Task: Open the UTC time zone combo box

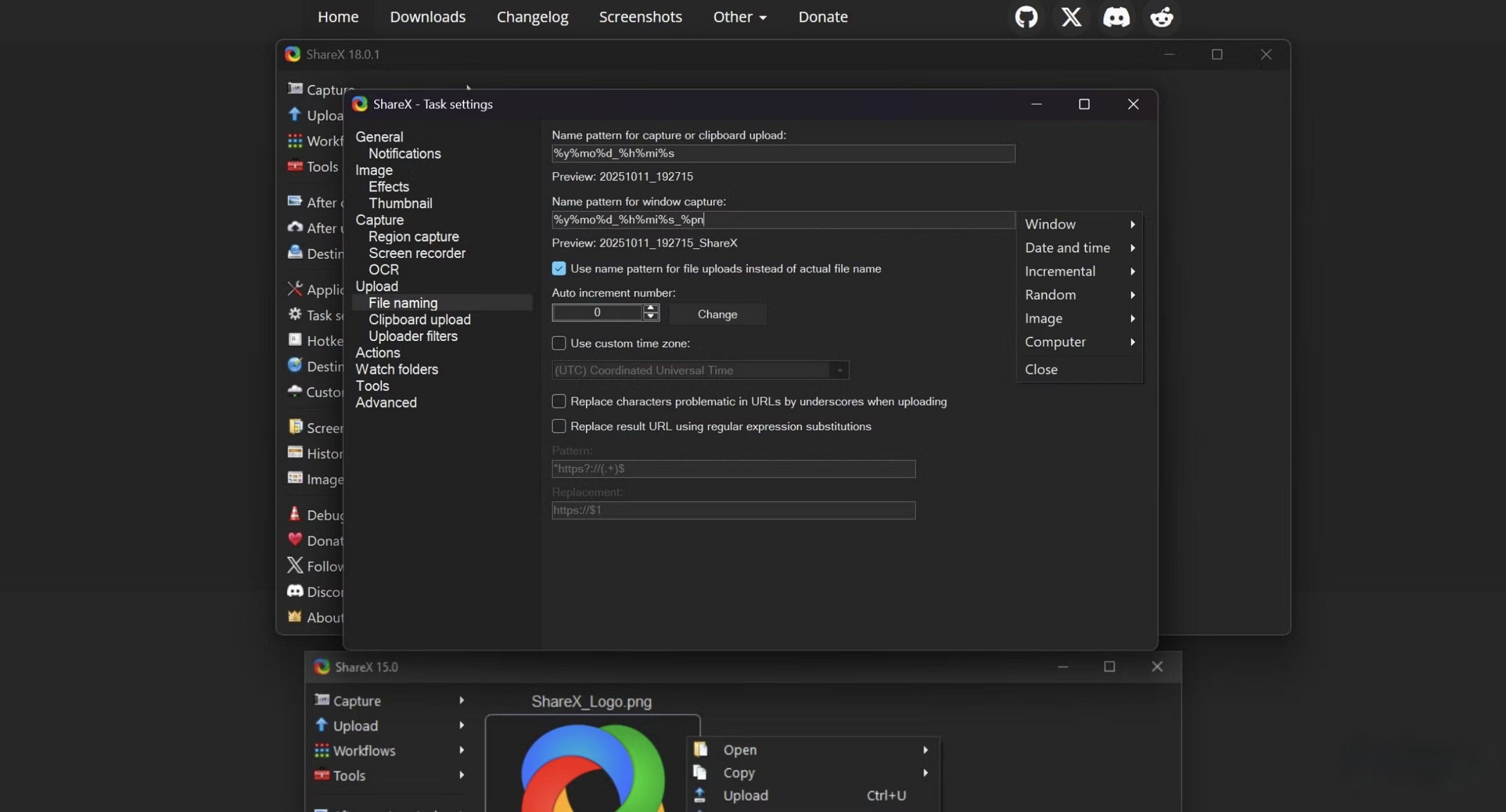Action: pos(700,370)
